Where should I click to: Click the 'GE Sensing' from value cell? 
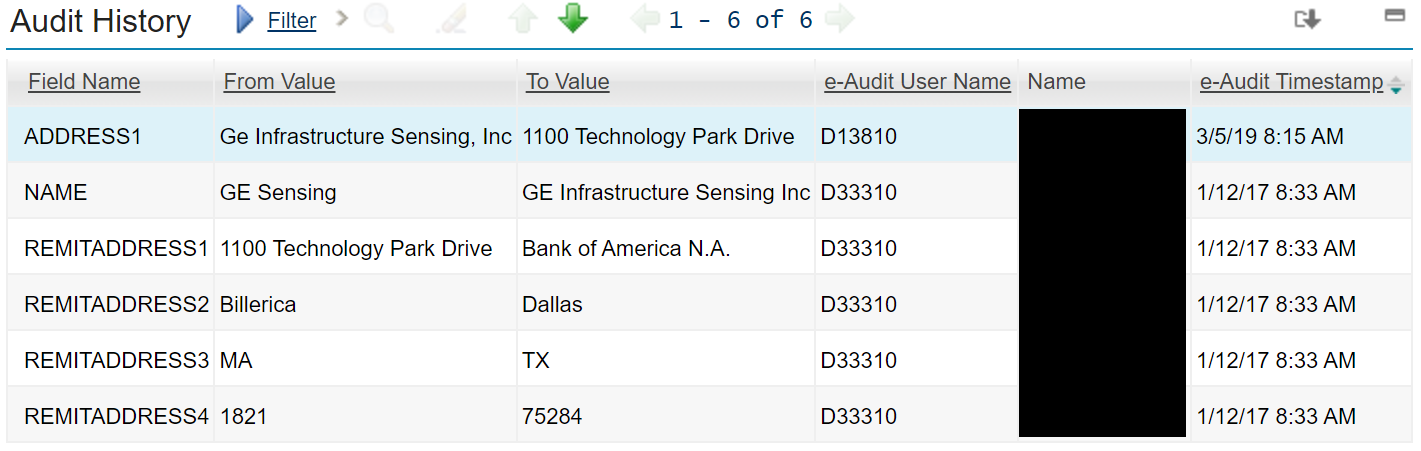(278, 192)
